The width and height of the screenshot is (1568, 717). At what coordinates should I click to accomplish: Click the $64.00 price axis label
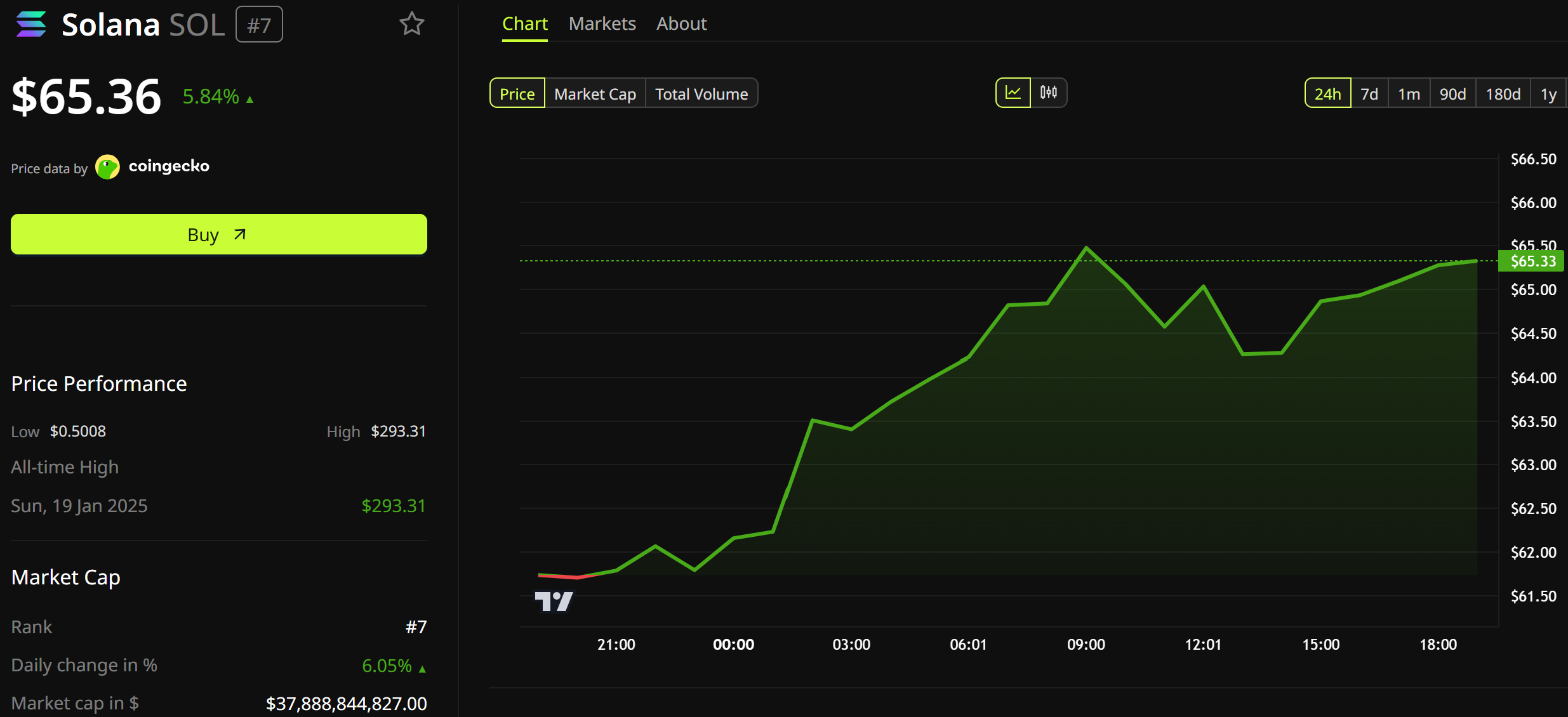pyautogui.click(x=1534, y=378)
